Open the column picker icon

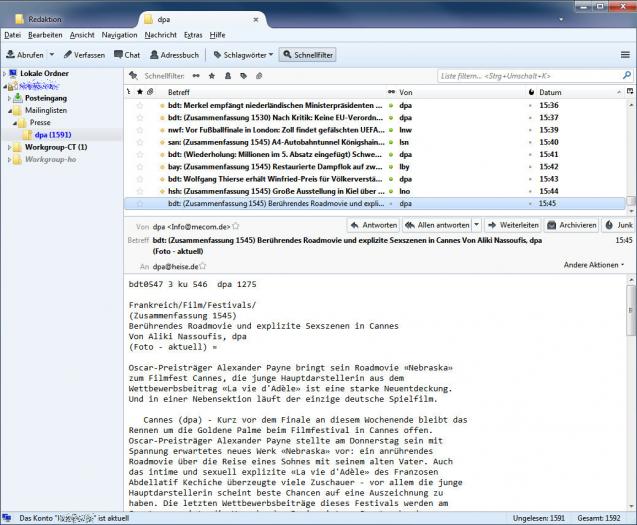click(x=630, y=91)
